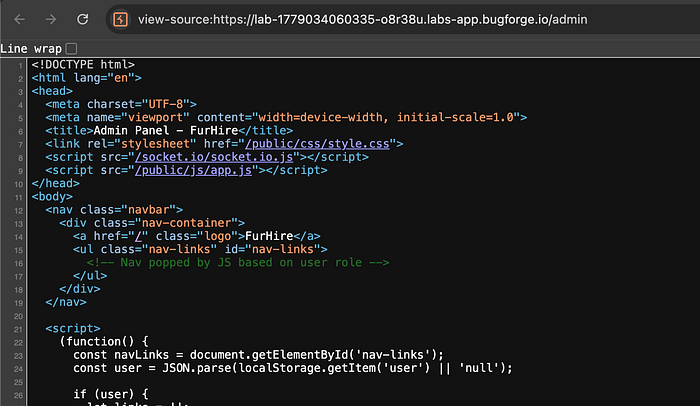Focus the address bar URL field
Image resolution: width=700 pixels, height=406 pixels.
(362, 20)
